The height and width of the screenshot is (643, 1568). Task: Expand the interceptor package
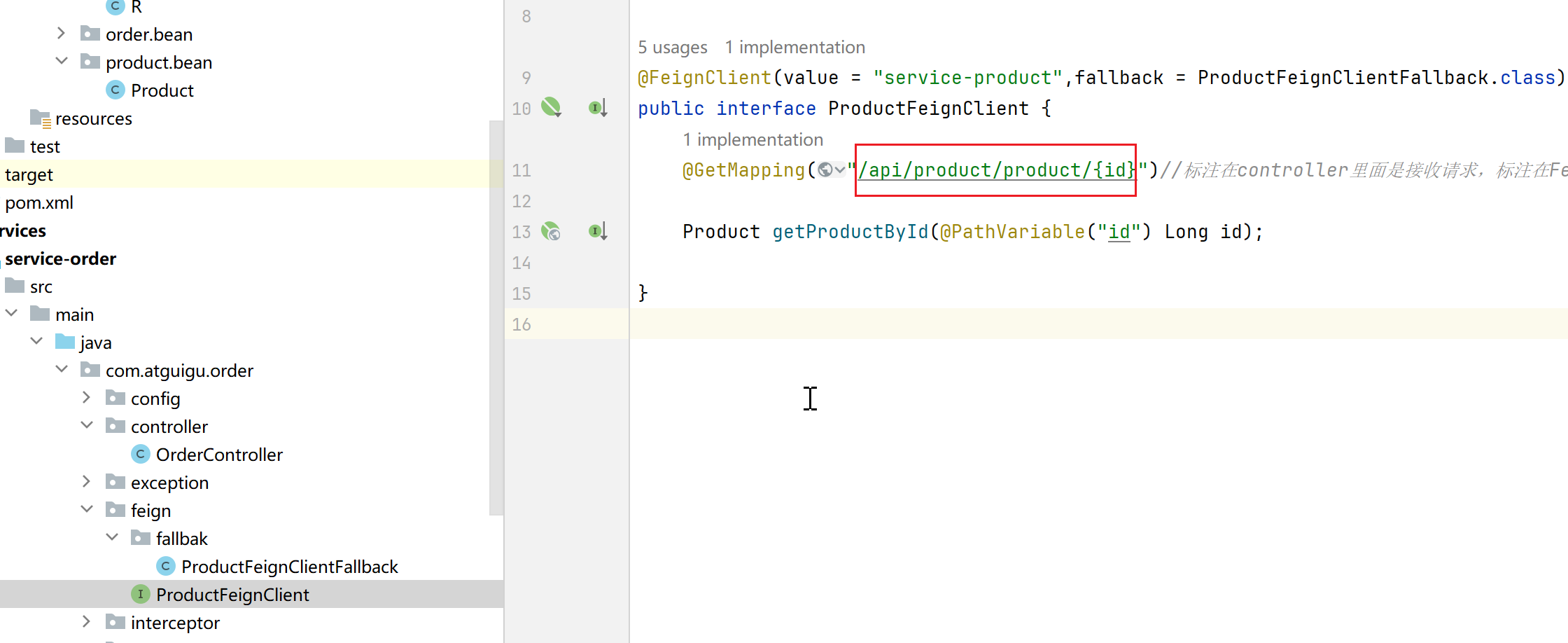pyautogui.click(x=86, y=621)
